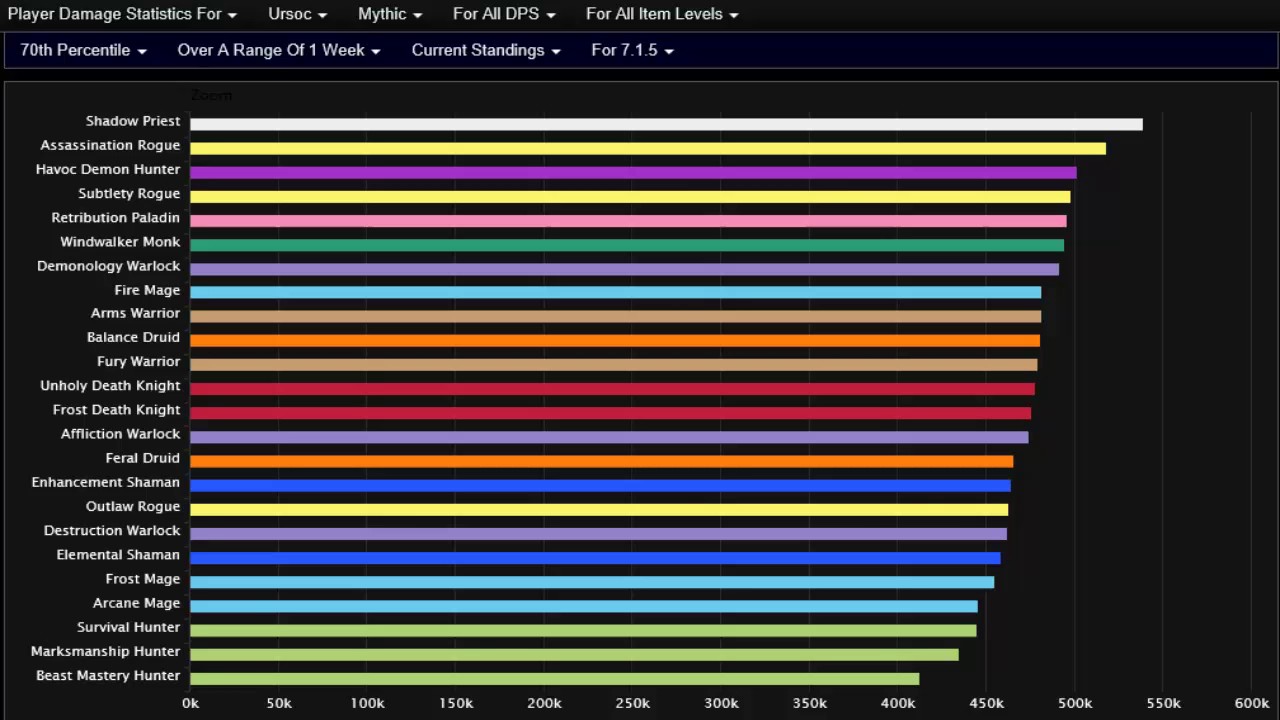The image size is (1280, 720).
Task: Click the 500k x-axis label
Action: 1075,703
